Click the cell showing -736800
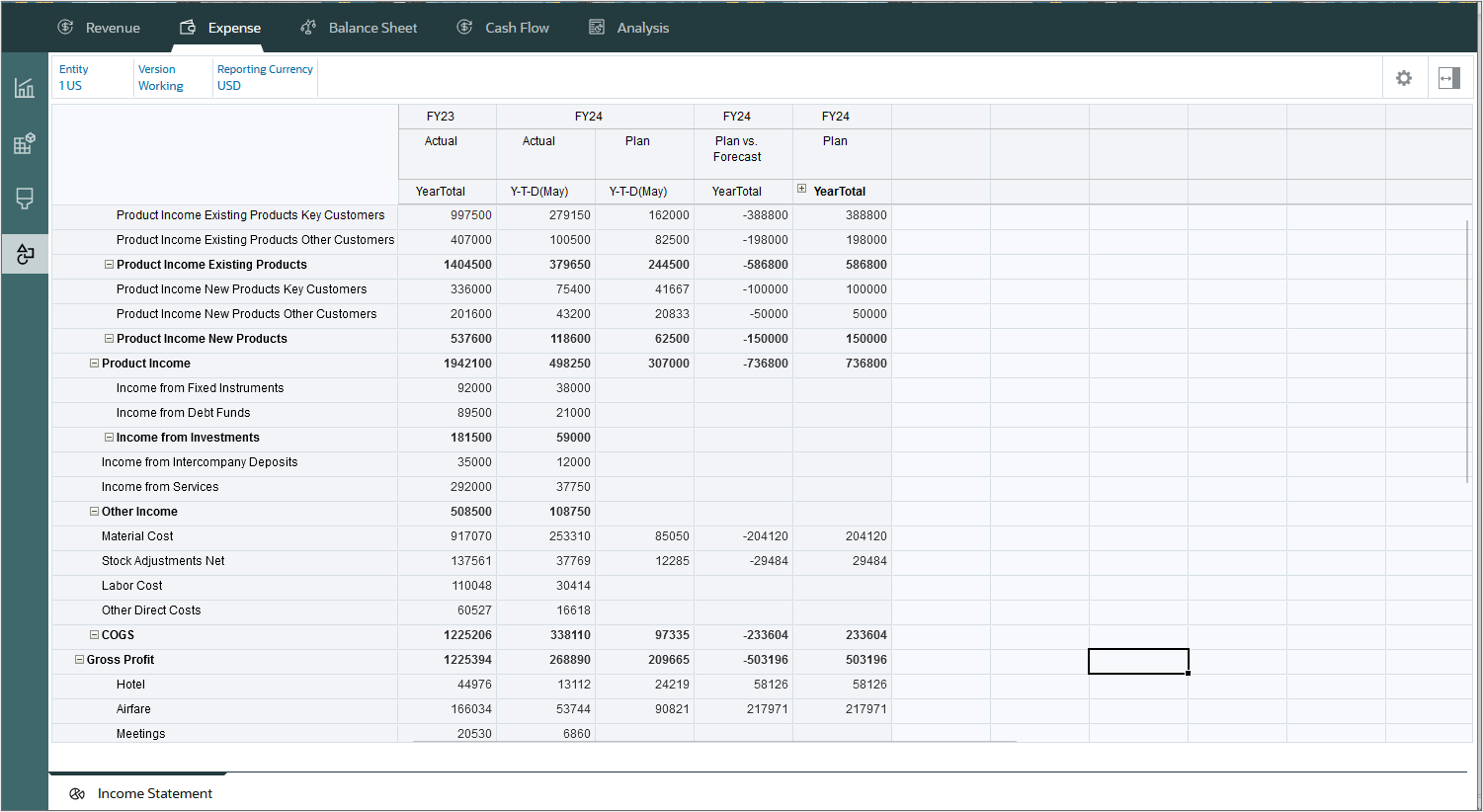The height and width of the screenshot is (812, 1483). (743, 364)
